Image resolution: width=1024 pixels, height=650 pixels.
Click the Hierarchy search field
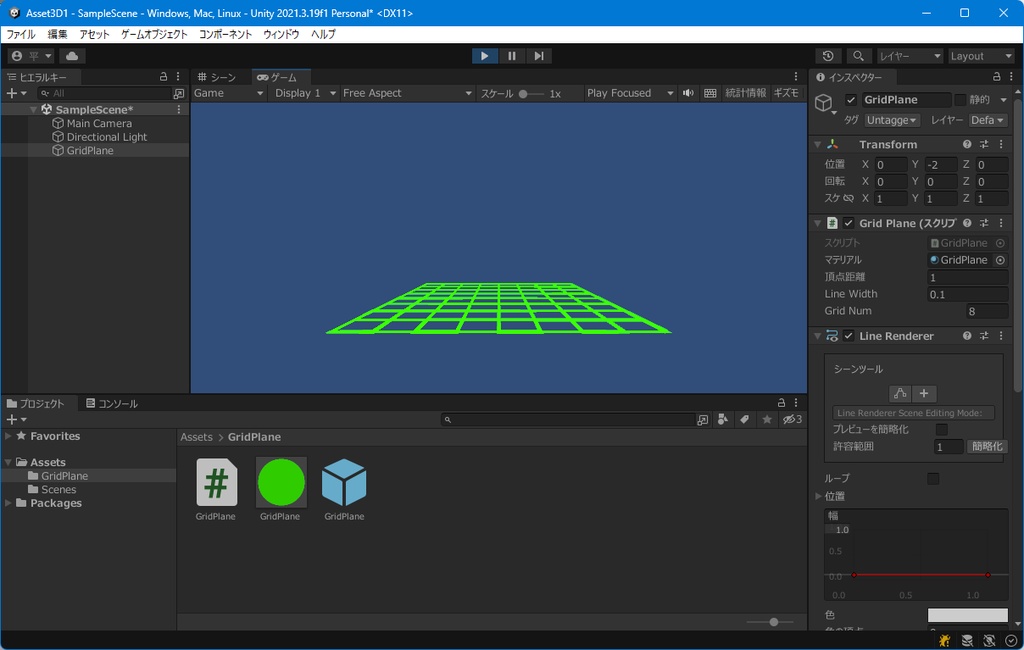[104, 93]
